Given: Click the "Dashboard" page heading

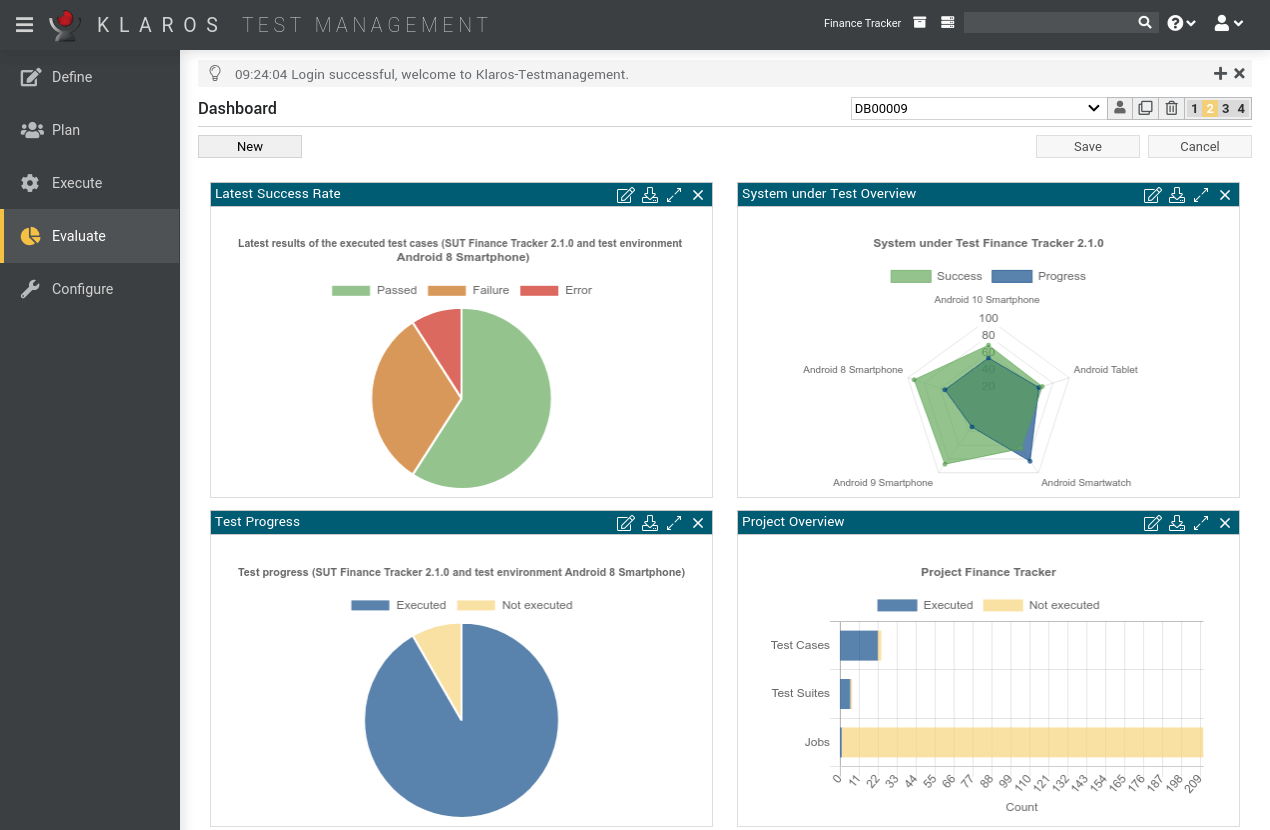Looking at the screenshot, I should (237, 108).
